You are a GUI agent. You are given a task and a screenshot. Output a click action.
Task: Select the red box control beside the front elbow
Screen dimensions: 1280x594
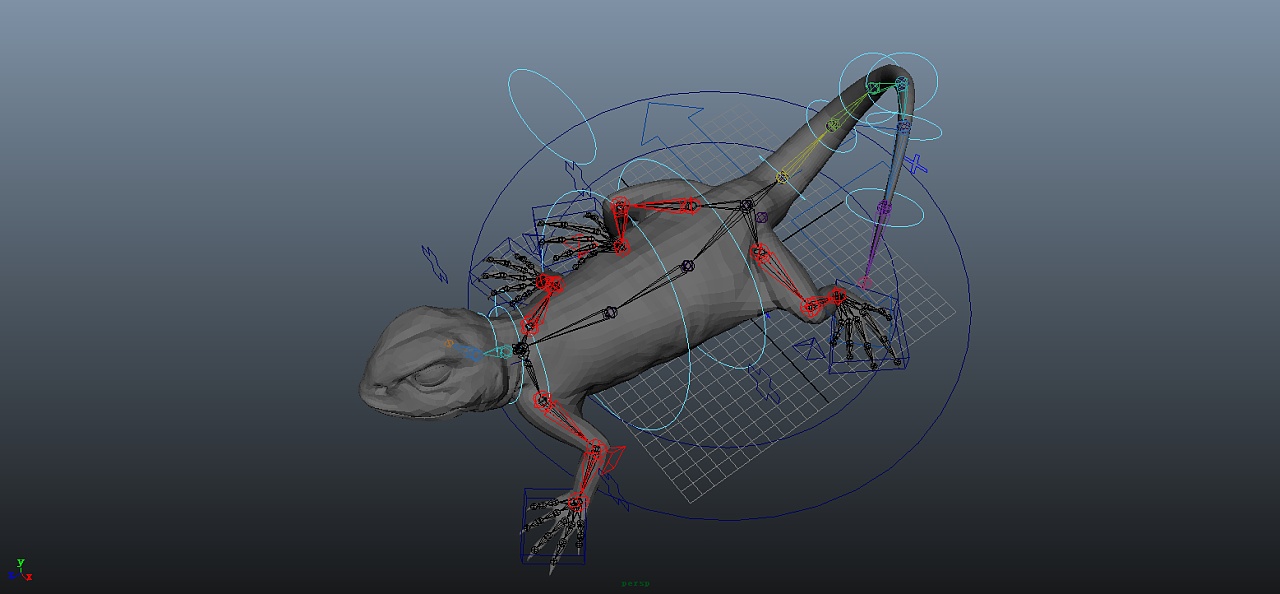tap(612, 459)
